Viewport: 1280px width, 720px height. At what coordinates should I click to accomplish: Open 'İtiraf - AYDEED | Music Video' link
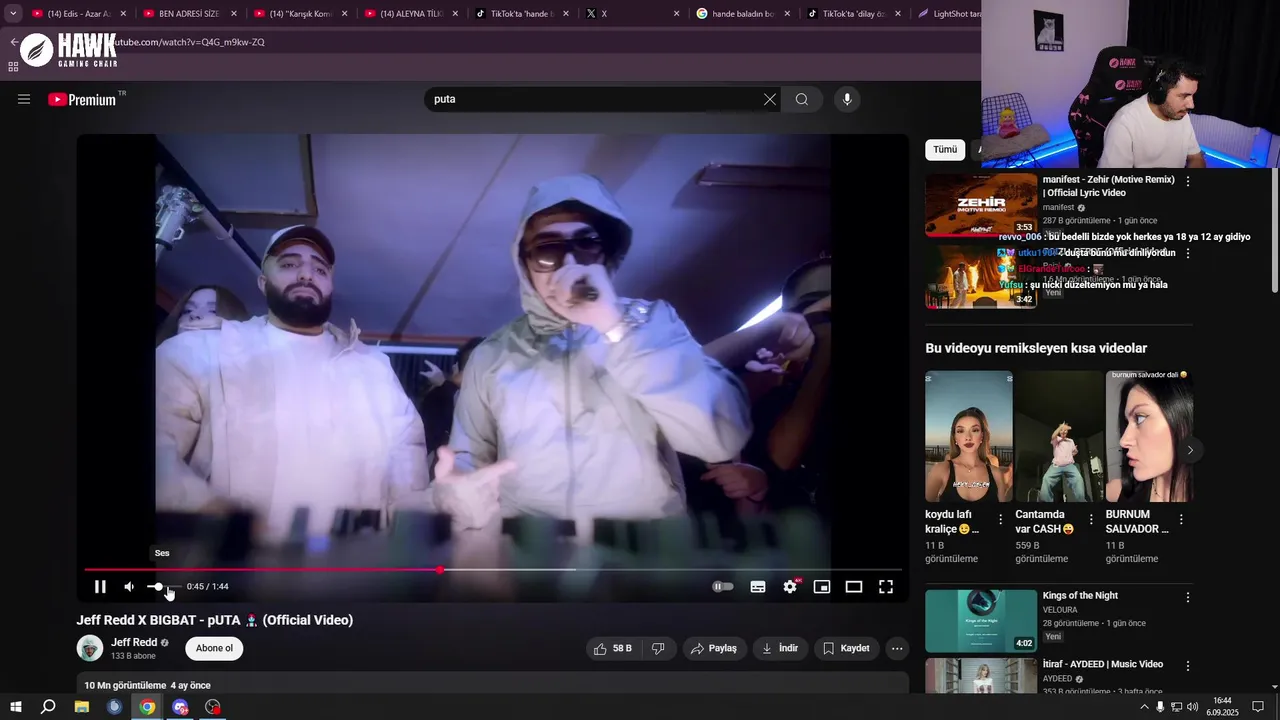click(x=1103, y=664)
